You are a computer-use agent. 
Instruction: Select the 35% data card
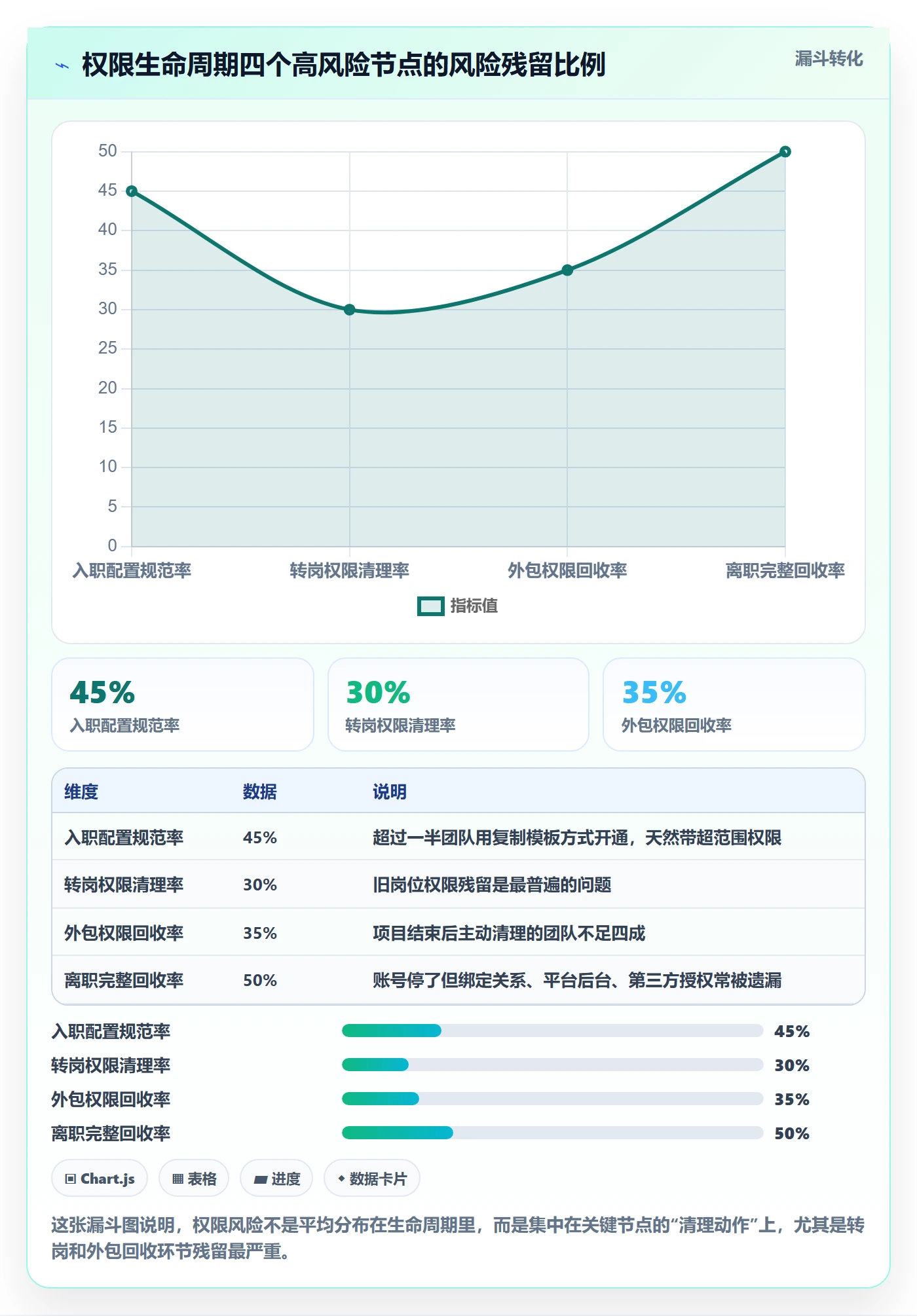tap(734, 704)
